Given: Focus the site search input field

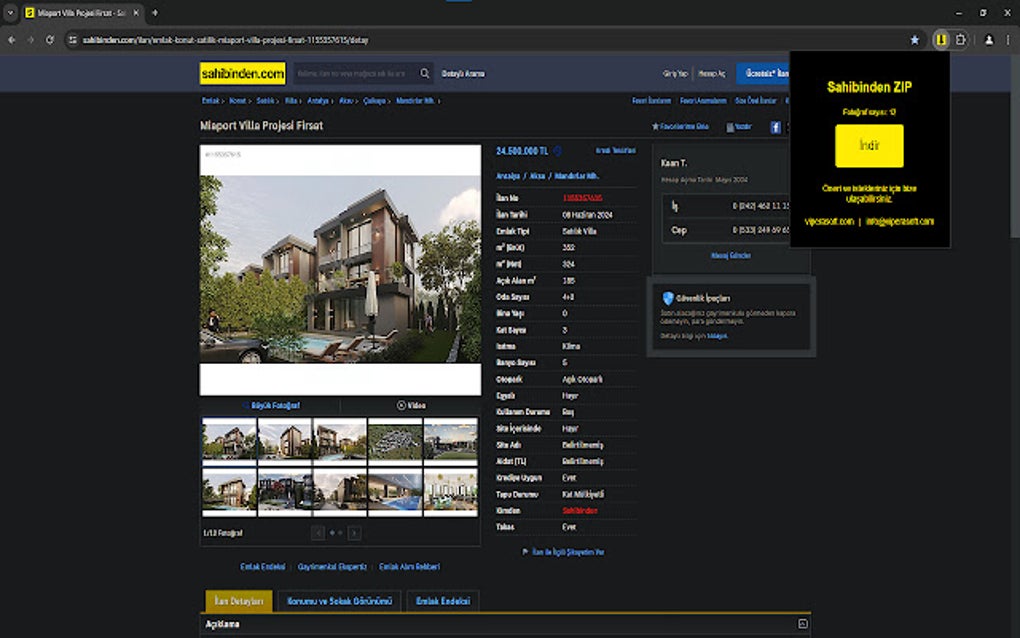Looking at the screenshot, I should 355,73.
